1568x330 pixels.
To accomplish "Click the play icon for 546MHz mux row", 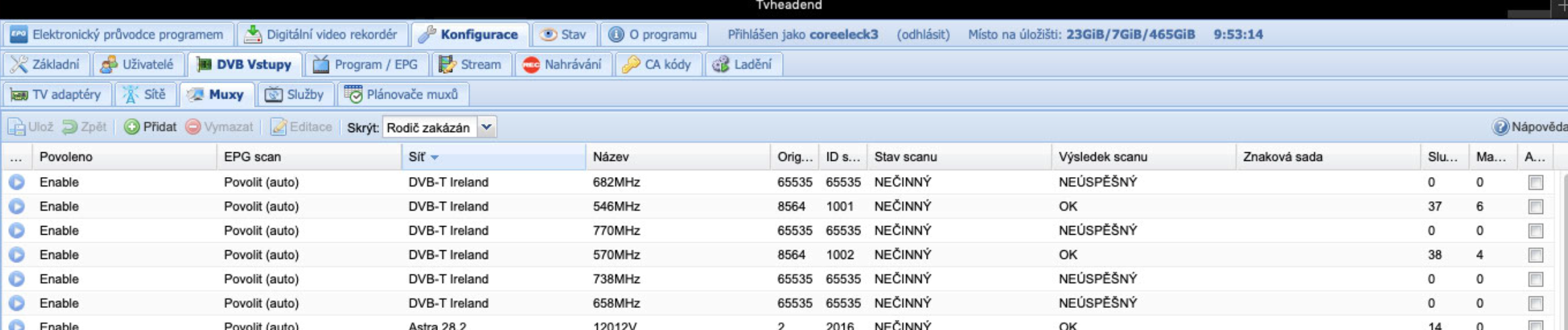I will tap(17, 206).
